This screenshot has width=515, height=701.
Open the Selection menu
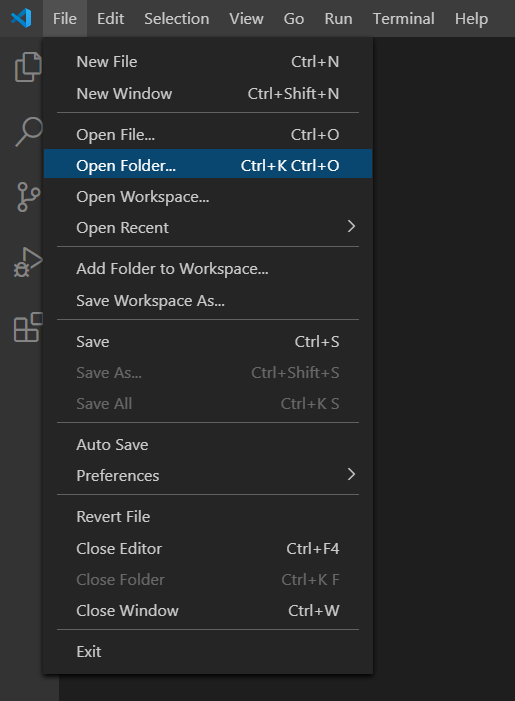(177, 19)
